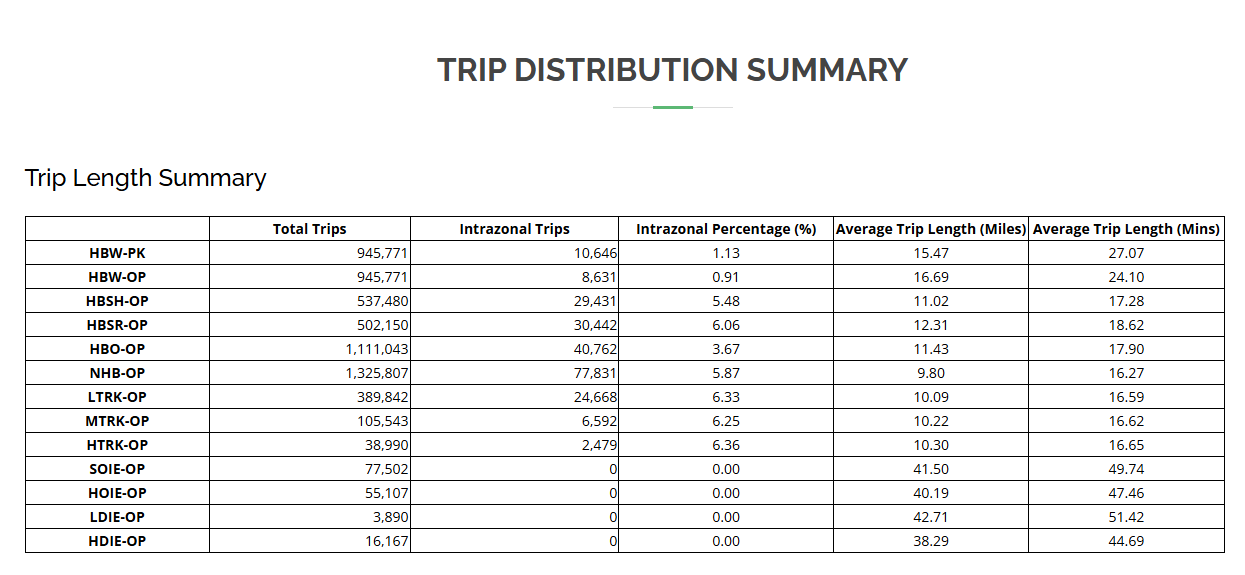Select the 1,325,807 total trips cell
This screenshot has width=1245, height=575.
[376, 373]
